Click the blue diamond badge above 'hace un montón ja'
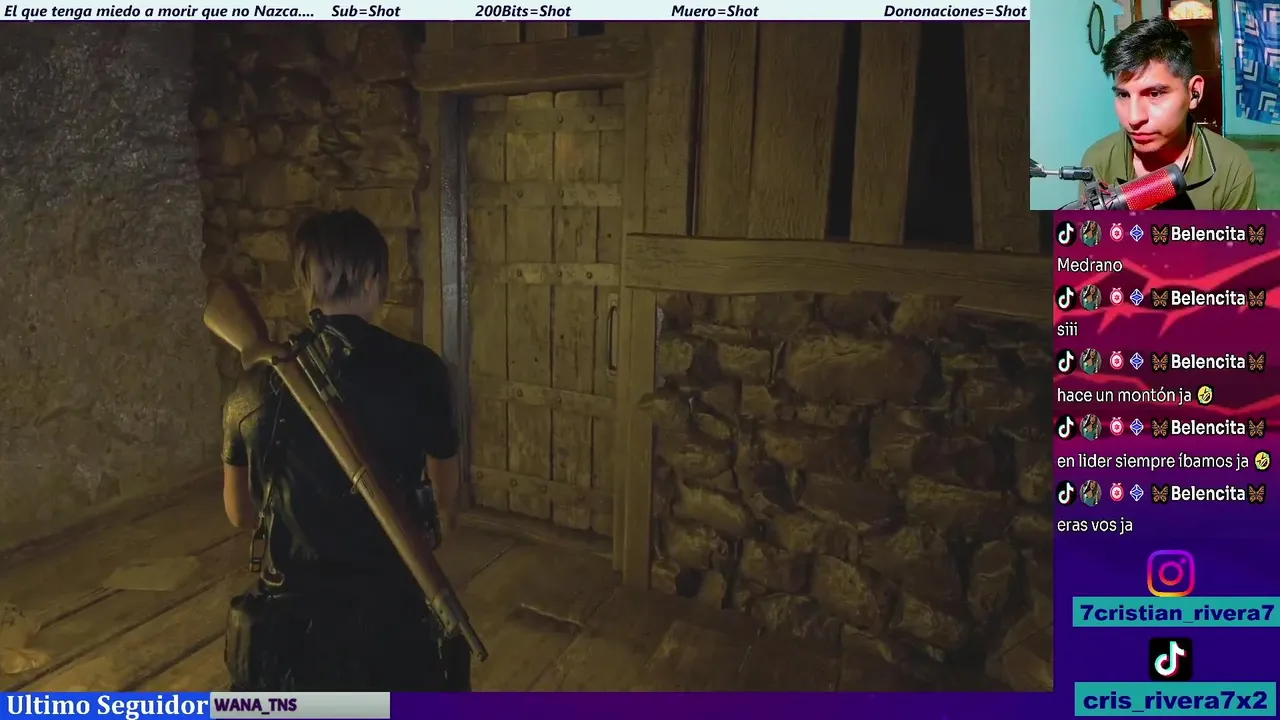Viewport: 1280px width, 720px height. (1137, 362)
